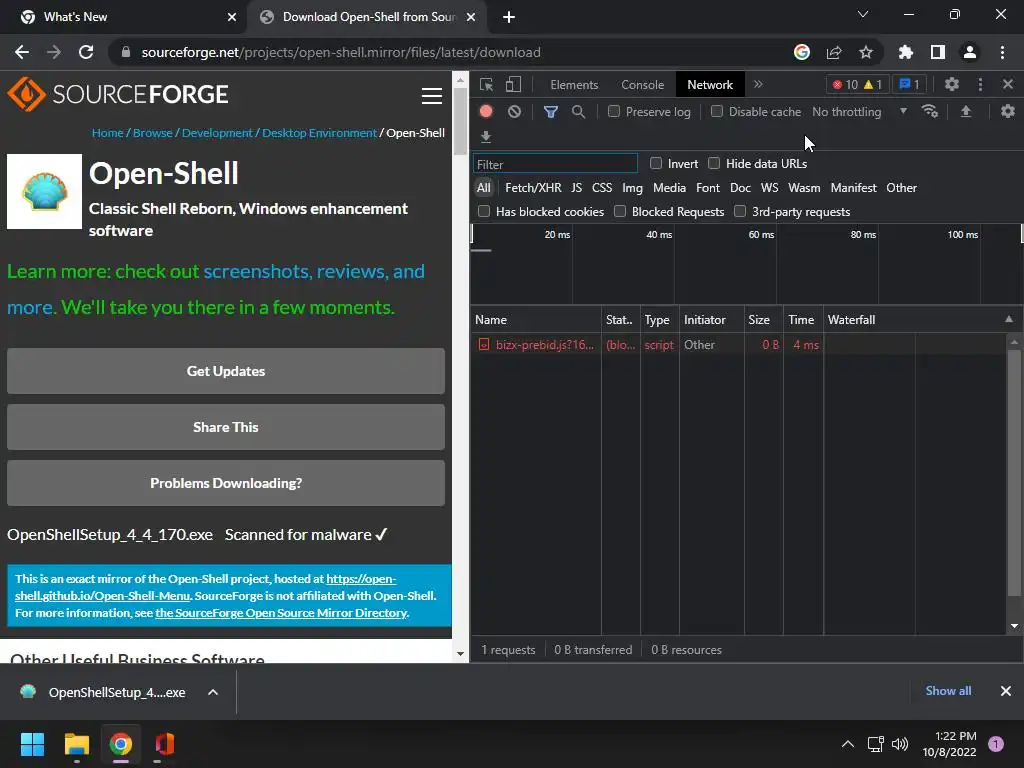Viewport: 1024px width, 768px height.
Task: Click share this page icon
Action: pyautogui.click(x=834, y=52)
